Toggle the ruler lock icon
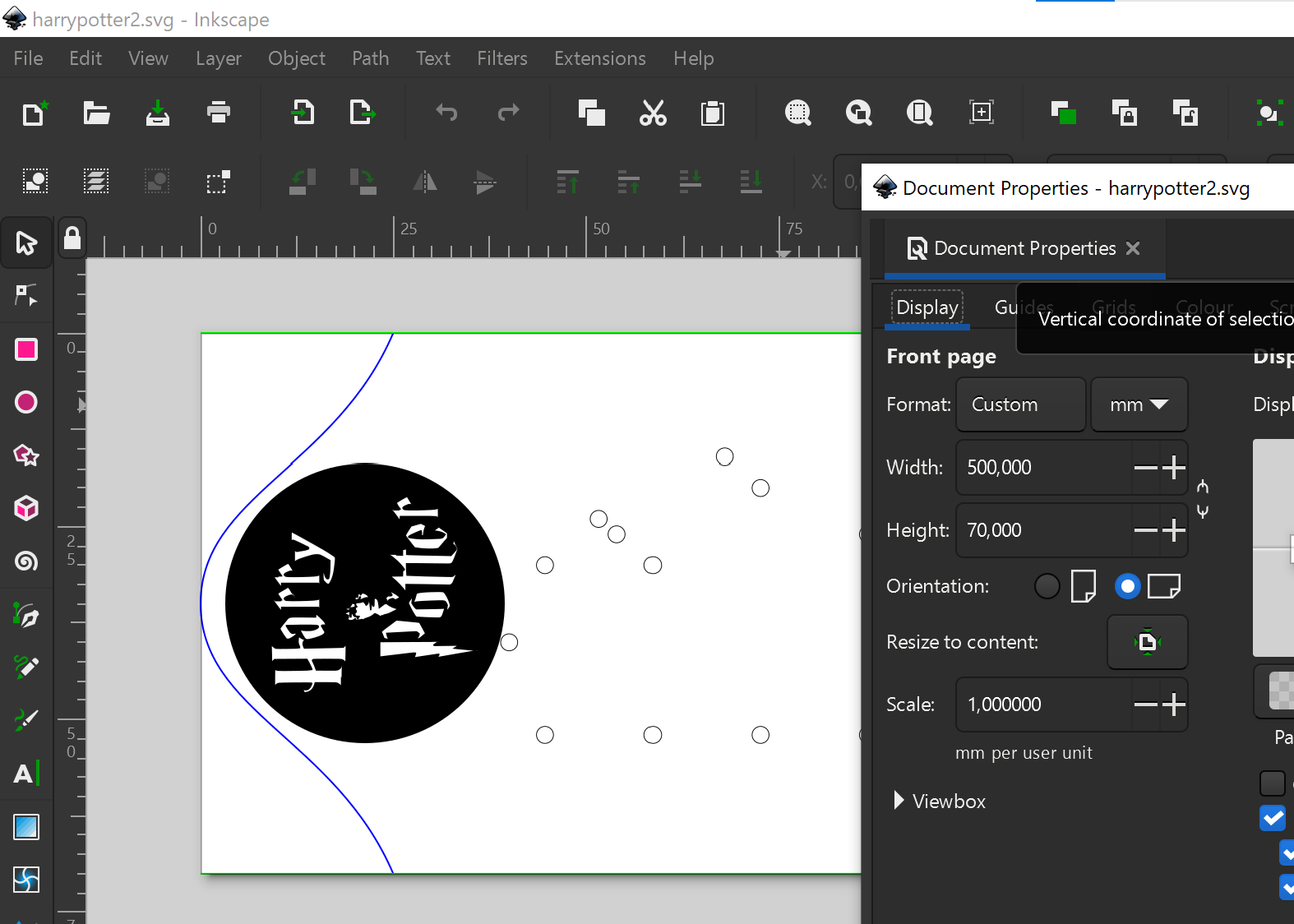The height and width of the screenshot is (924, 1294). coord(72,238)
